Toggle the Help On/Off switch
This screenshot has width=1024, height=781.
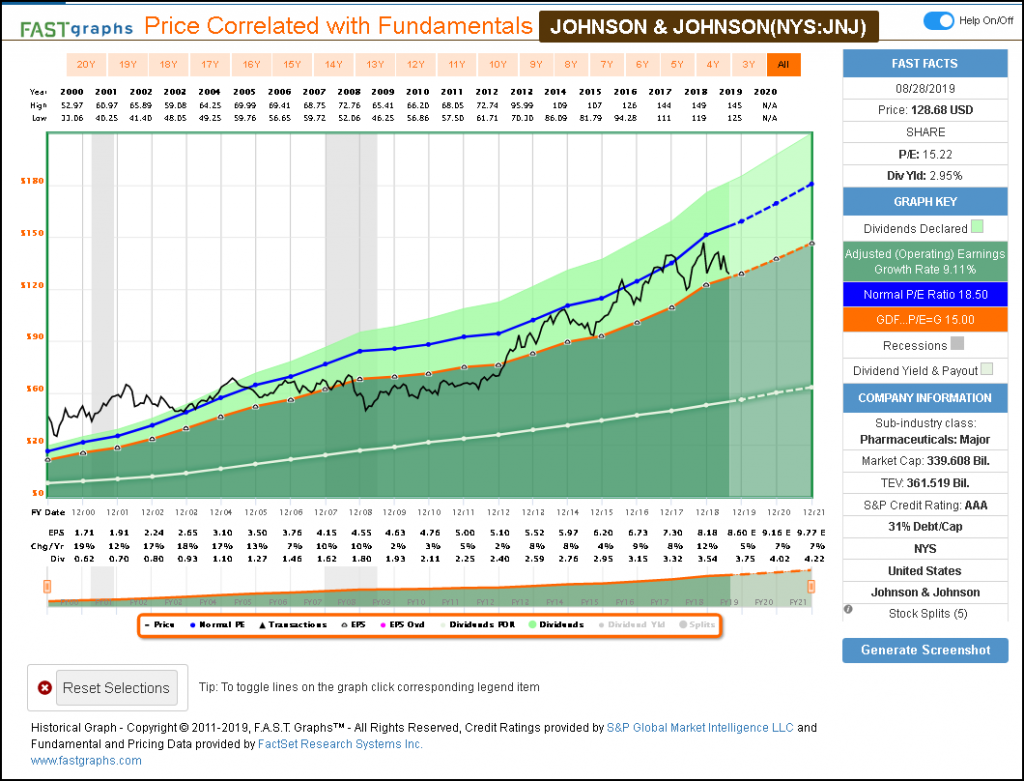tap(939, 21)
